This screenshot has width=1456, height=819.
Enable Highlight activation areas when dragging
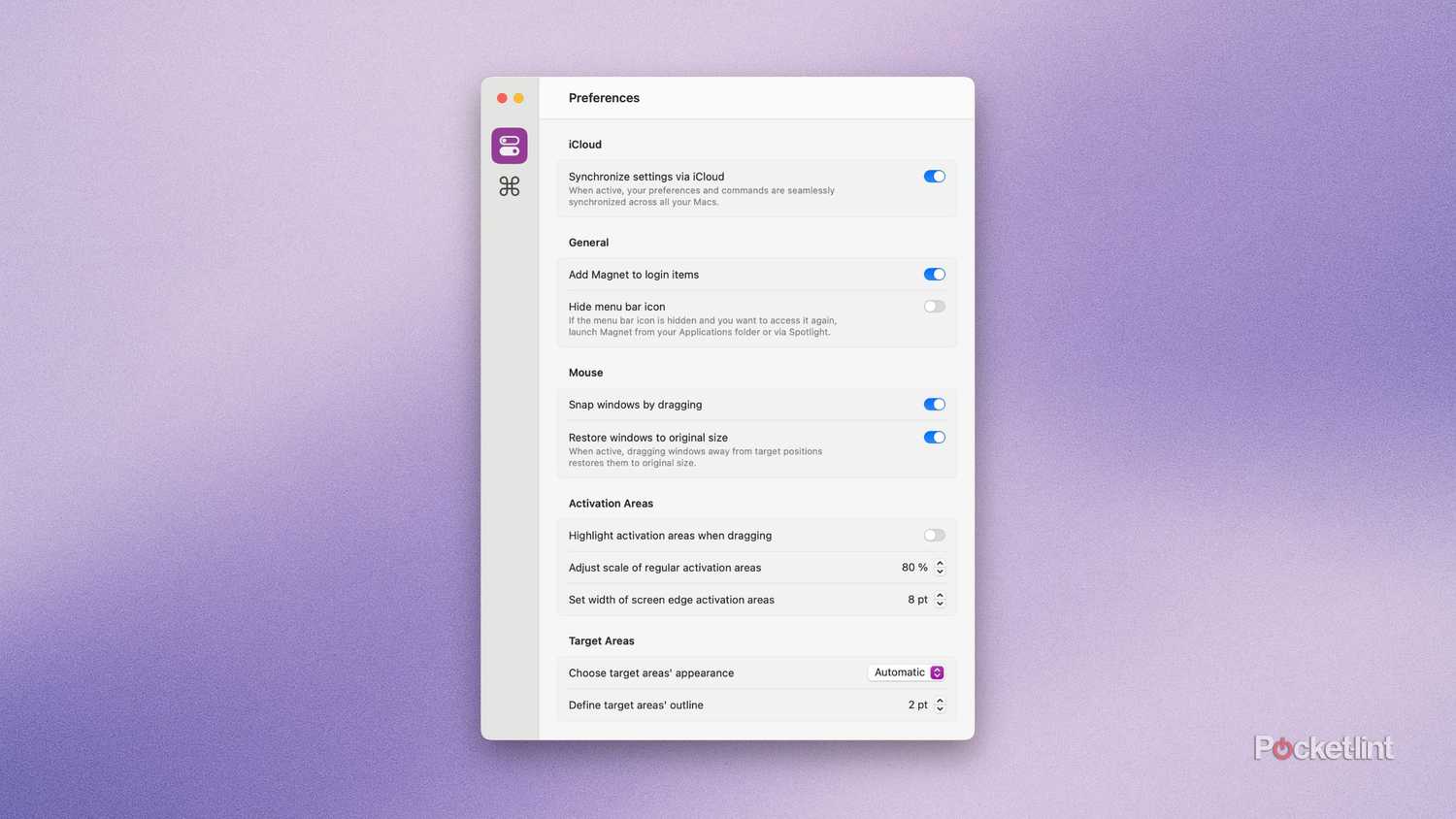933,535
